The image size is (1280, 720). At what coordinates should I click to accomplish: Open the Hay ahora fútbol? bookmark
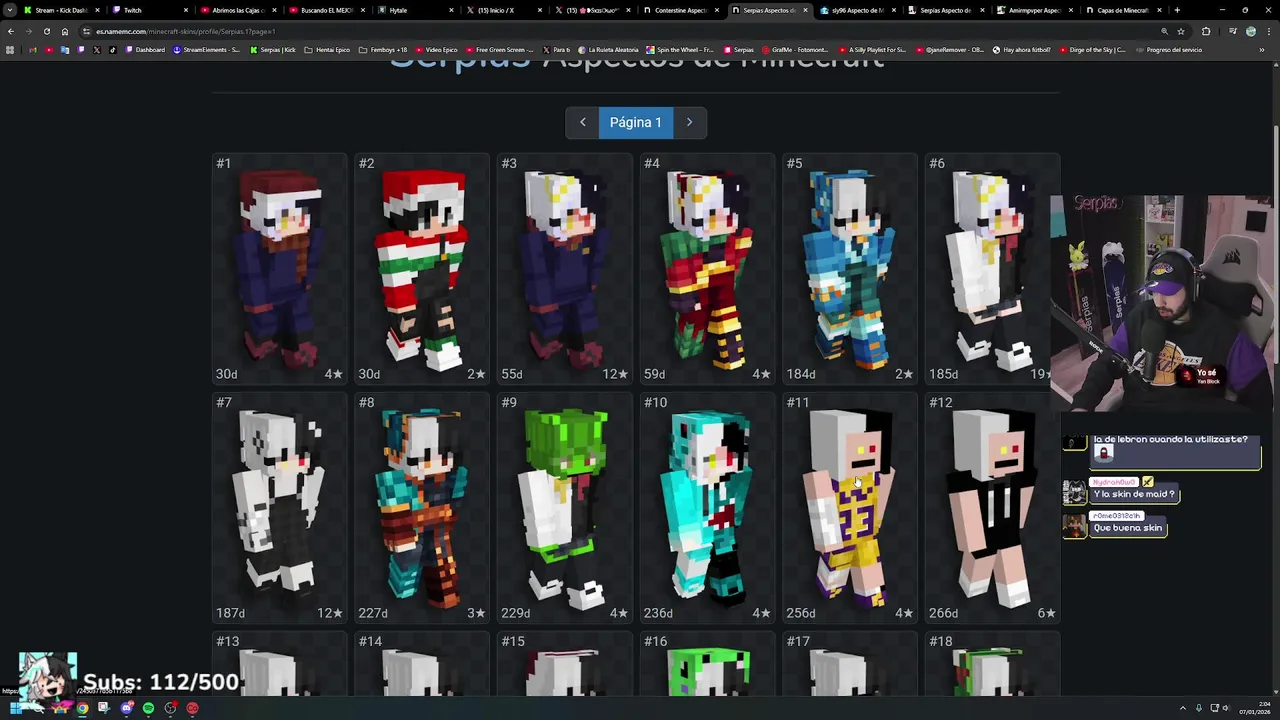[1021, 50]
